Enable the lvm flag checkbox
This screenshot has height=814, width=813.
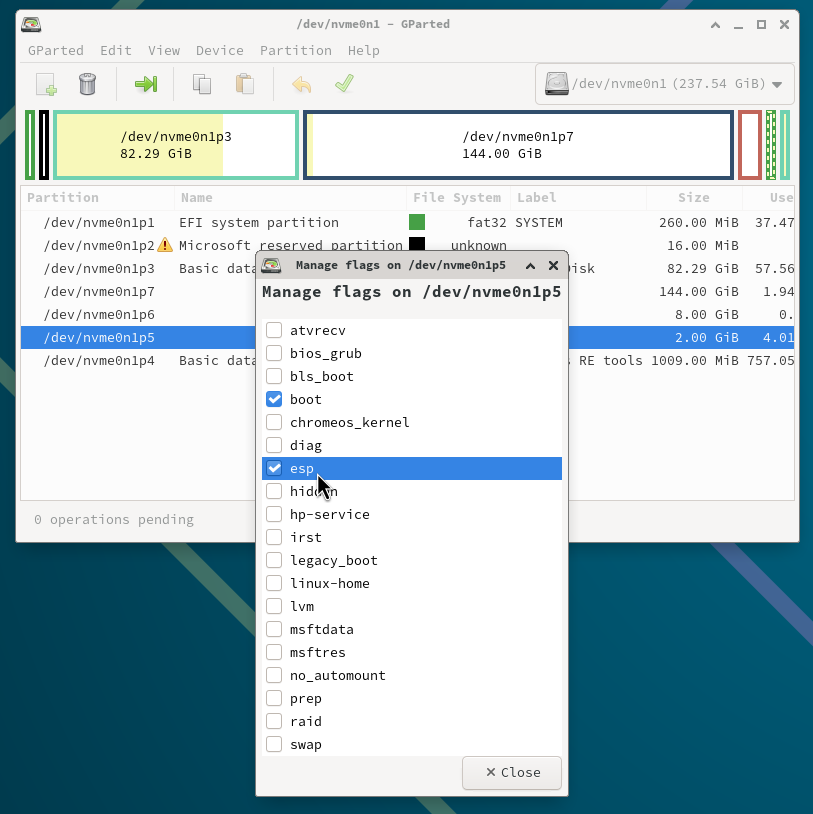(x=274, y=606)
